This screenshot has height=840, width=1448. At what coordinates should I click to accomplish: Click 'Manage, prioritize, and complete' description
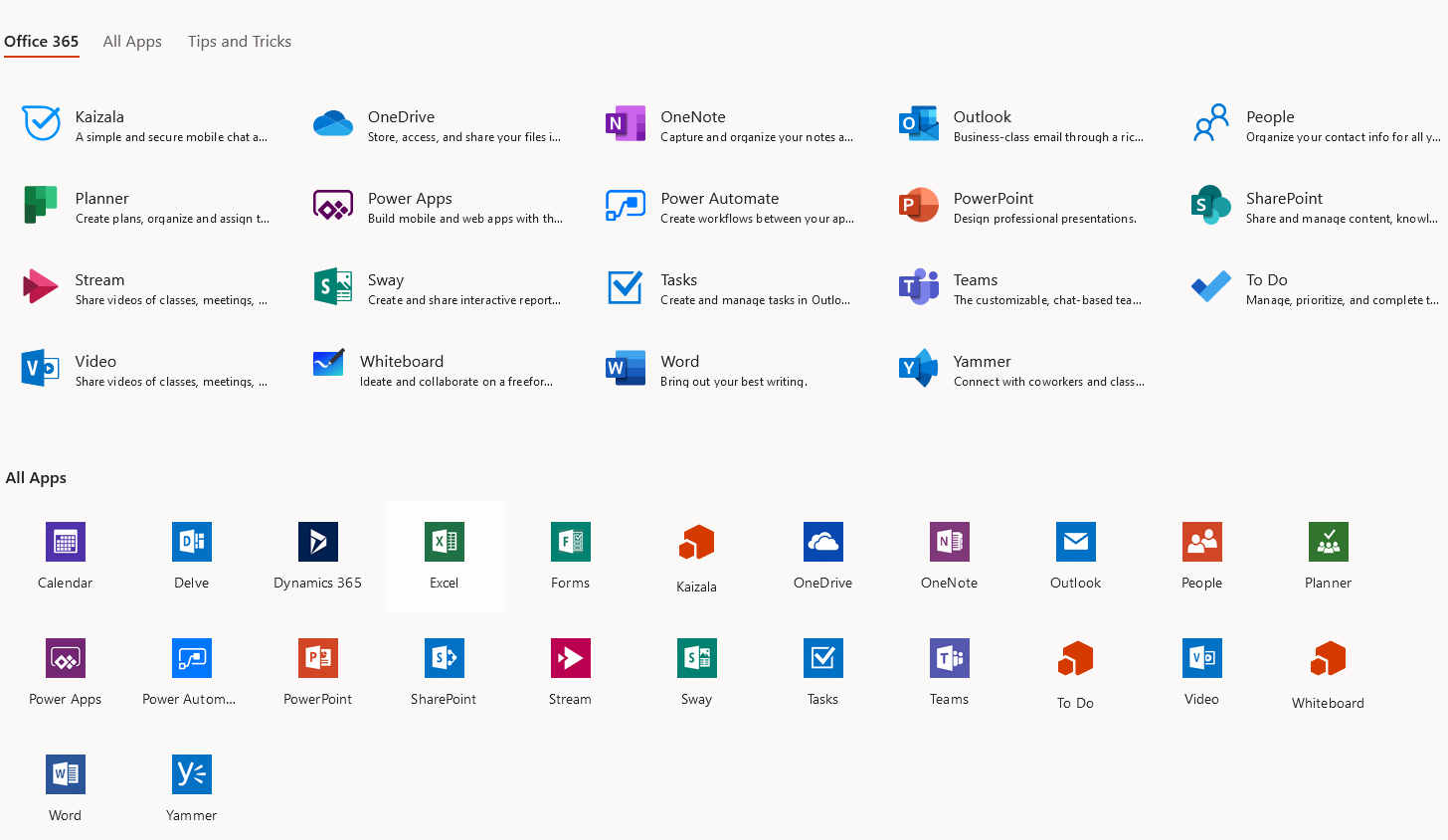(1343, 300)
